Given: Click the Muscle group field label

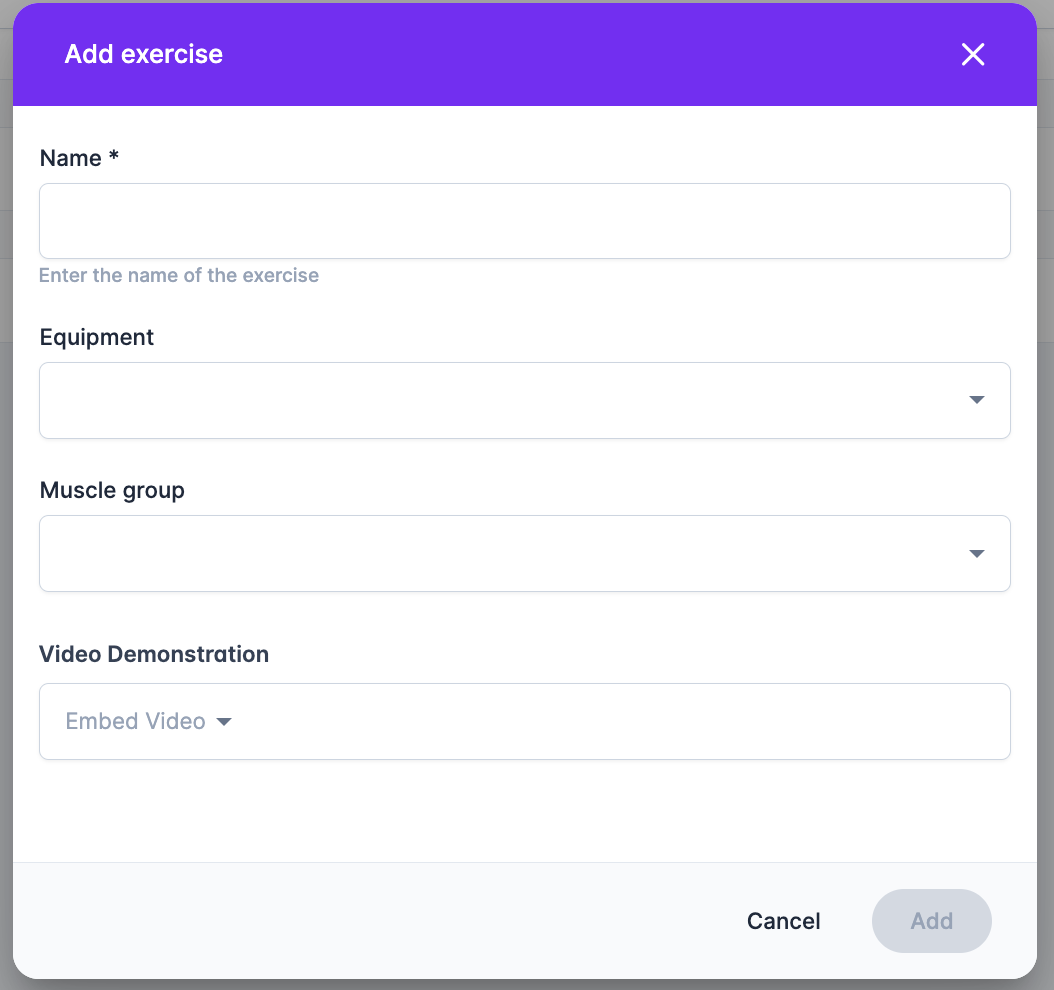Looking at the screenshot, I should 112,490.
